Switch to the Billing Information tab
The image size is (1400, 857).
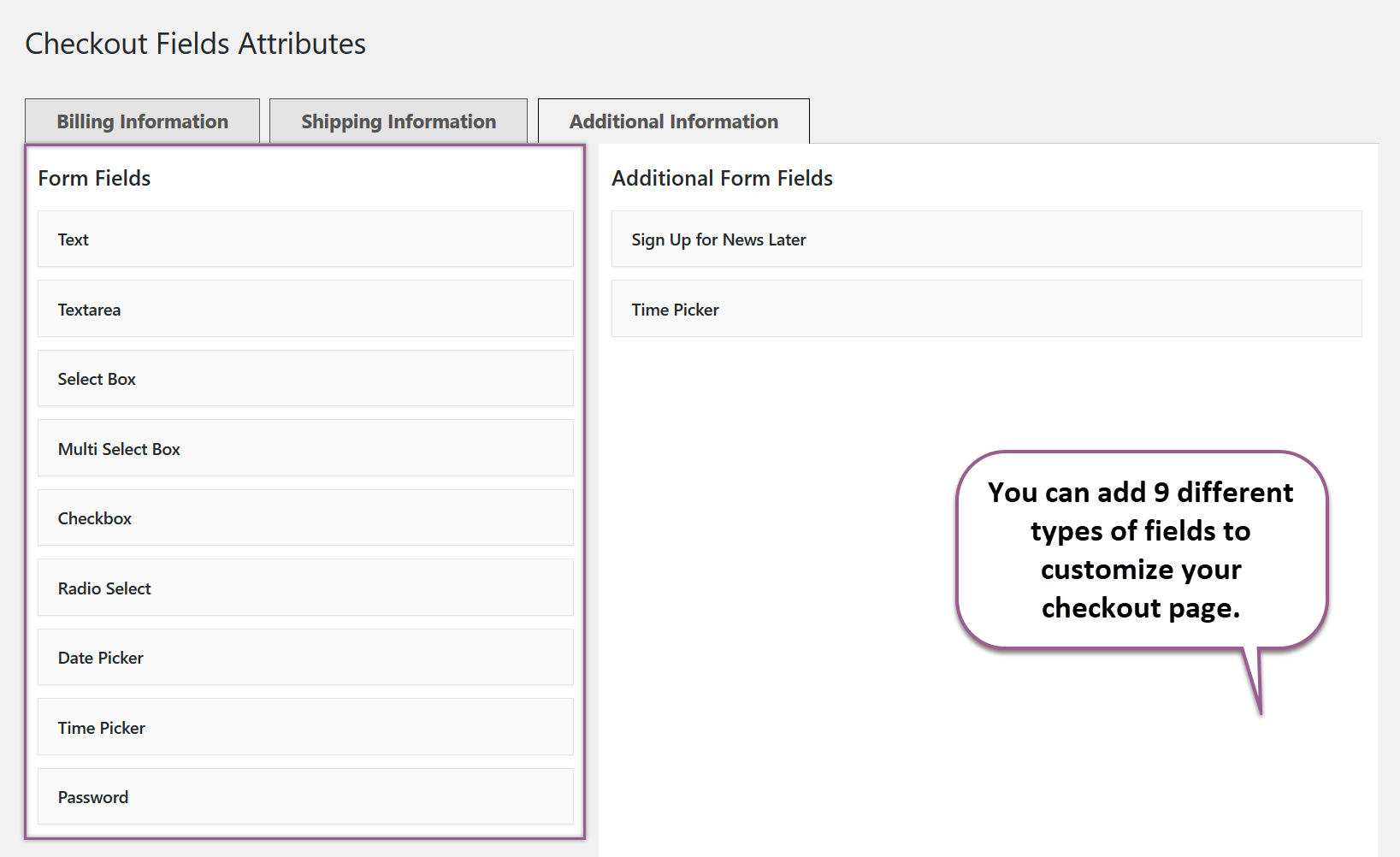click(142, 121)
